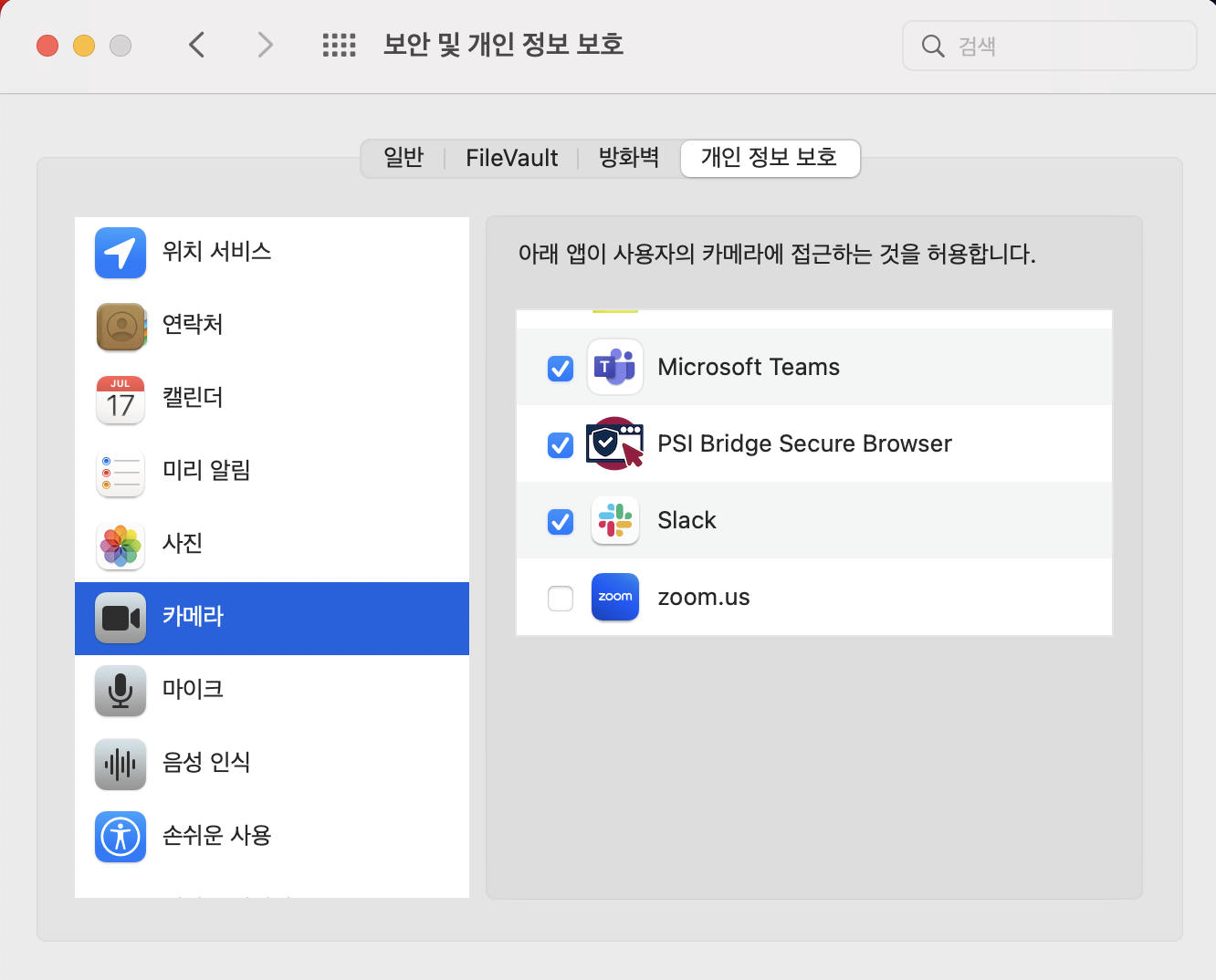Uncheck PSI Bridge Secure Browser camera access
Image resolution: width=1216 pixels, height=980 pixels.
[561, 444]
